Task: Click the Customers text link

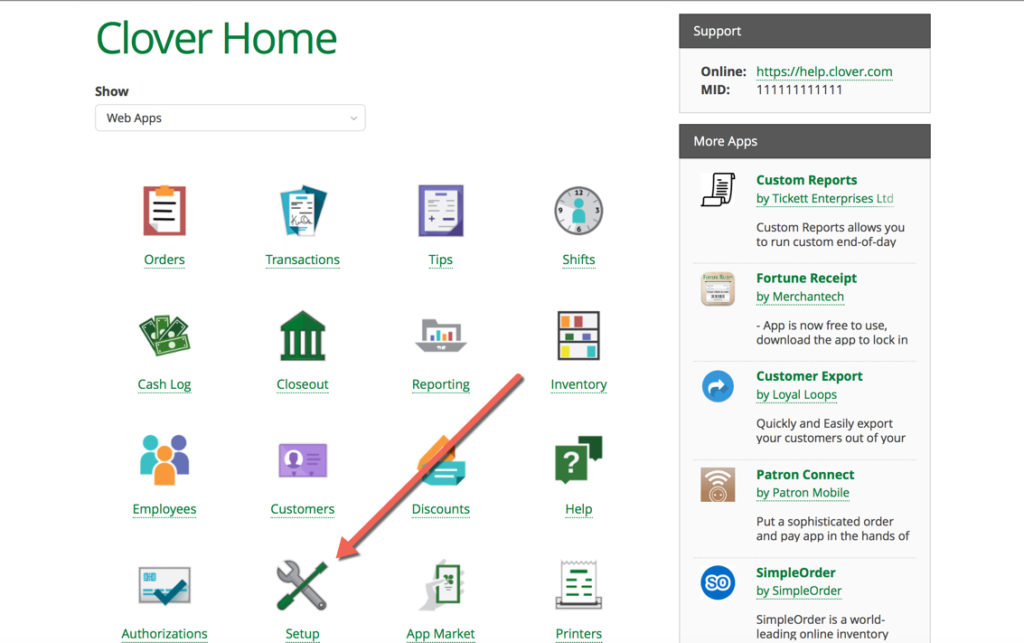Action: (302, 509)
